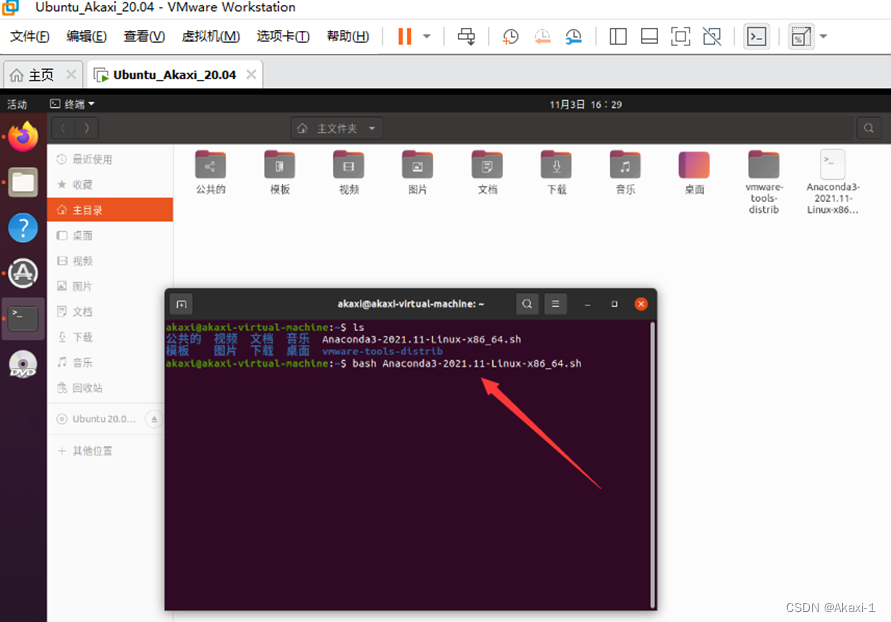This screenshot has width=891, height=622.
Task: Select the Anaconda3-2021.11 installer file
Action: tap(833, 182)
